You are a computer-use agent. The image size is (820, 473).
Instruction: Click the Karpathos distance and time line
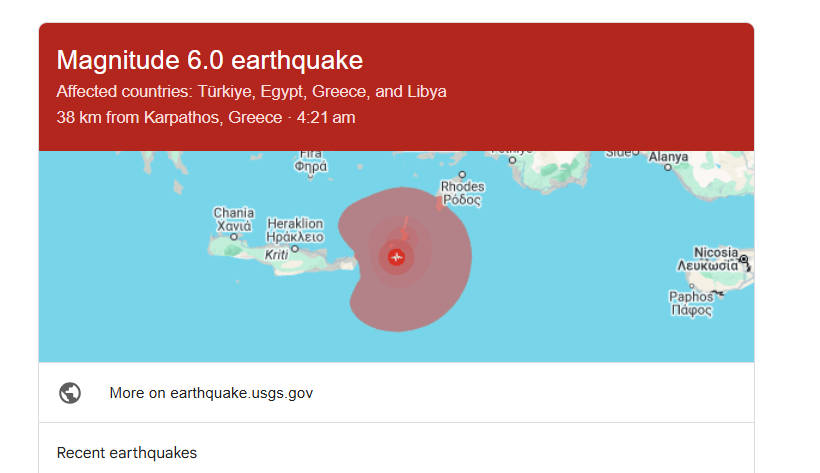click(205, 118)
